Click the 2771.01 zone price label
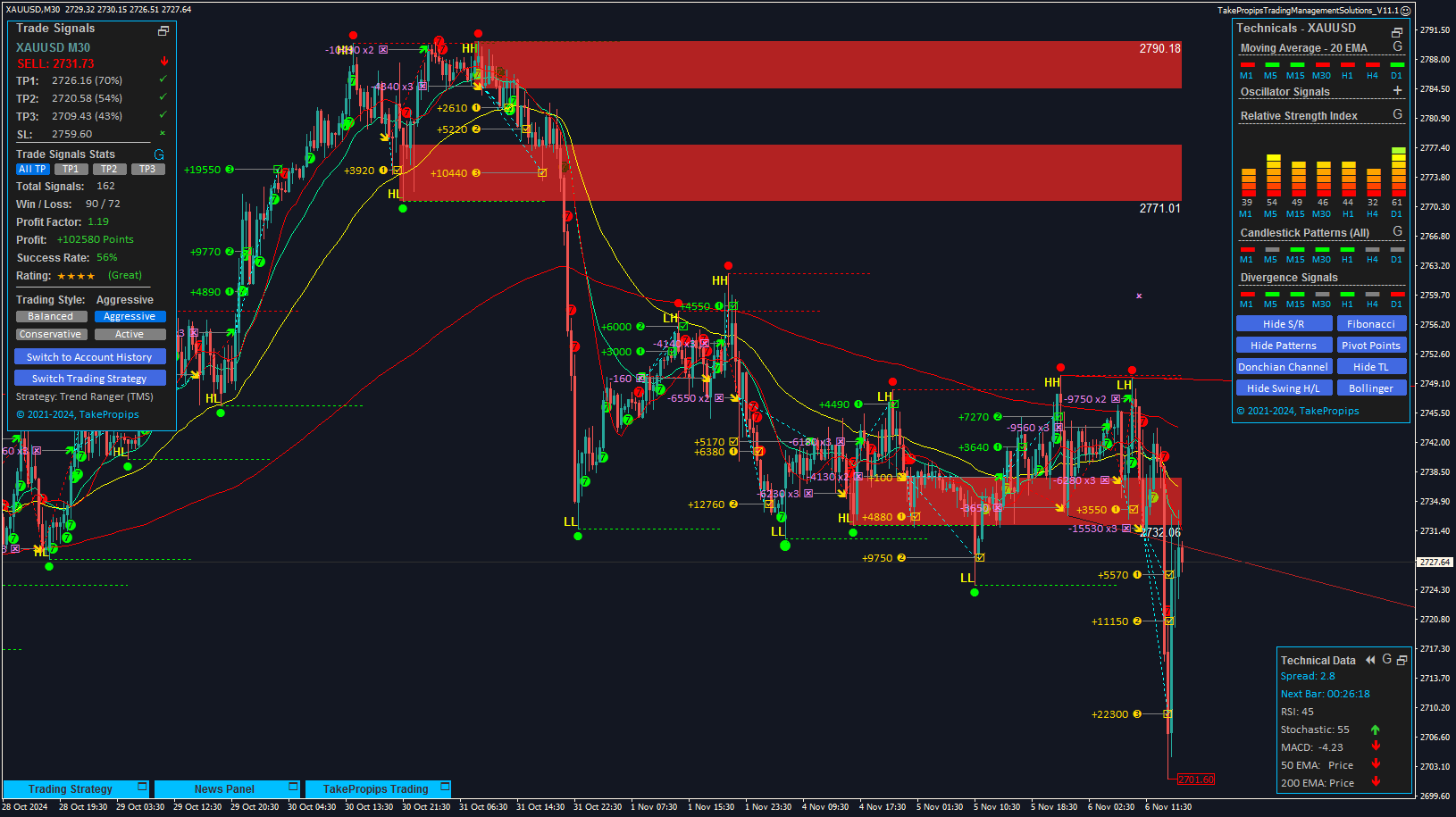 (x=1159, y=208)
